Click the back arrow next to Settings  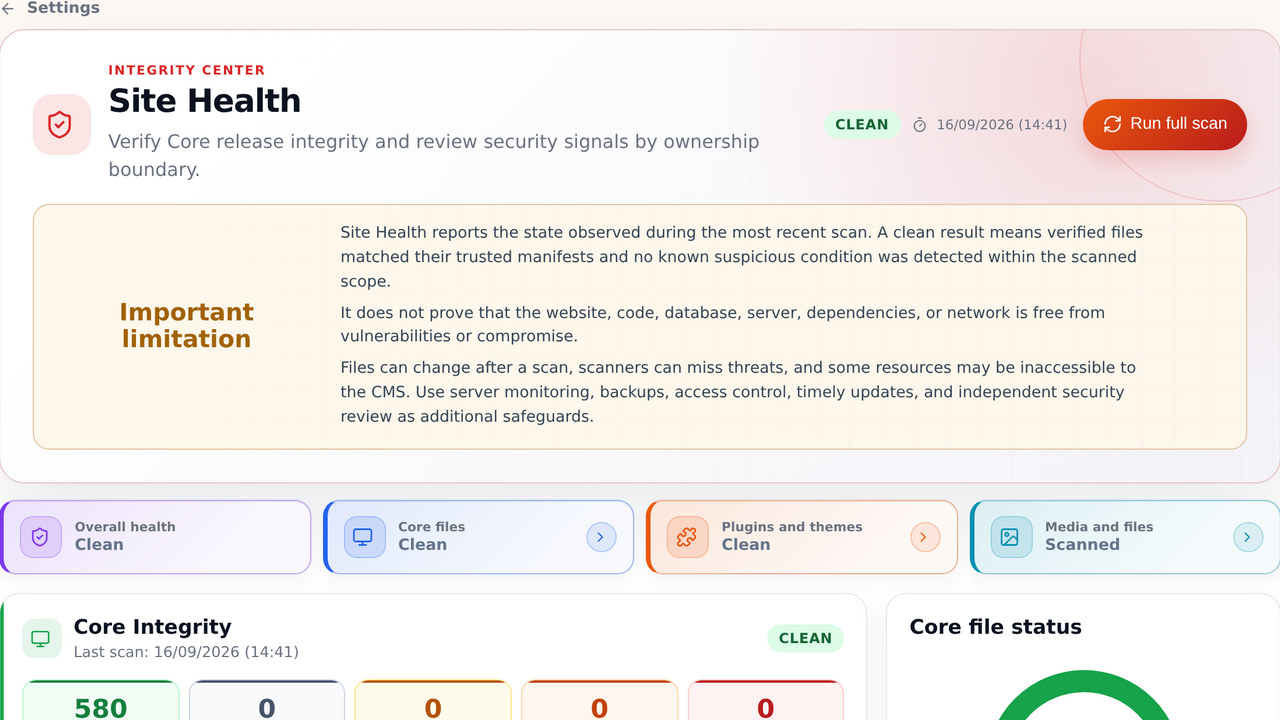click(x=8, y=8)
